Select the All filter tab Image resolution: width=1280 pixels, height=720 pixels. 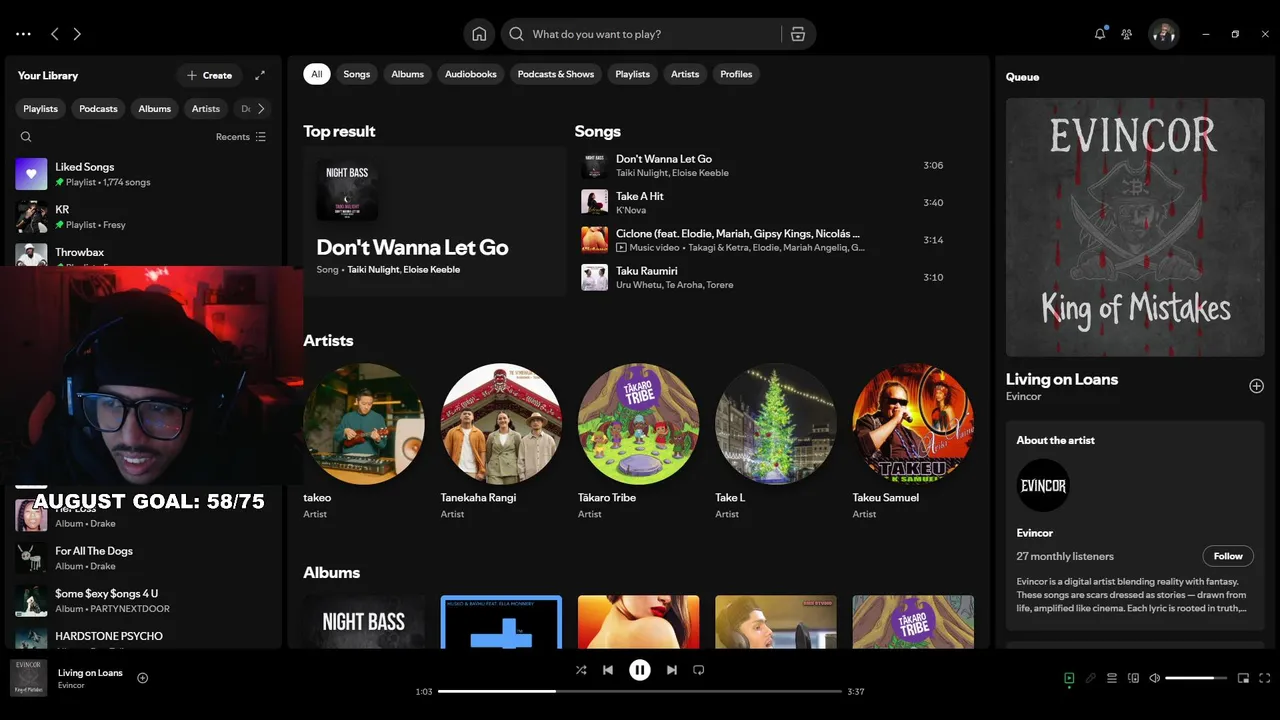tap(317, 74)
